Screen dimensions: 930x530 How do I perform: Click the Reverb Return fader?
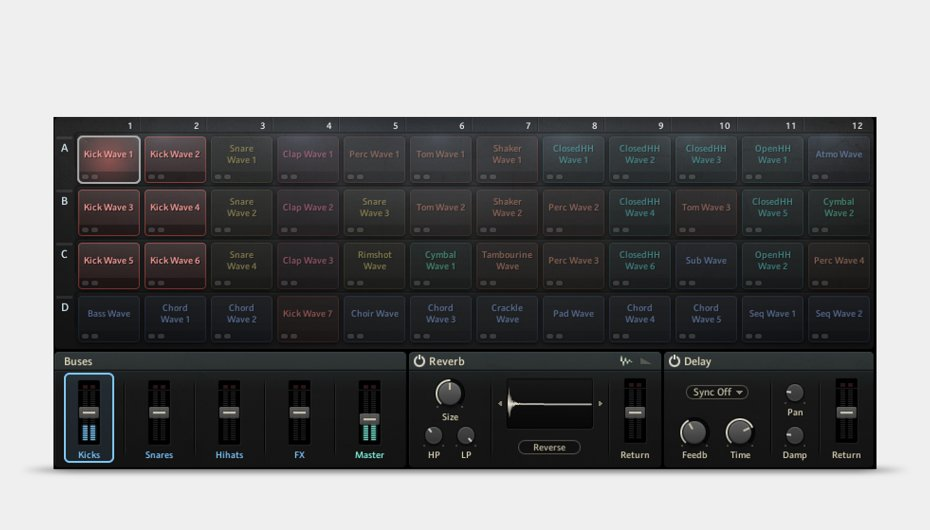coord(634,412)
